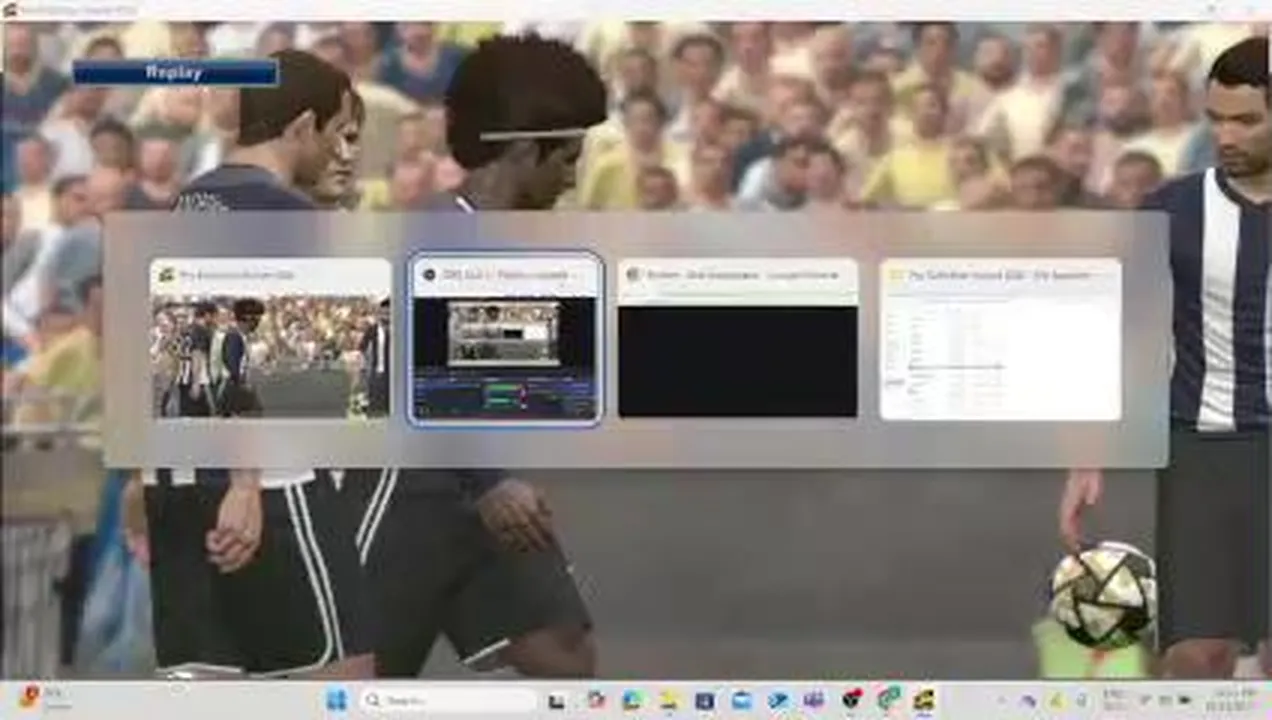This screenshot has width=1272, height=720.
Task: Open Task View from the taskbar
Action: click(557, 701)
